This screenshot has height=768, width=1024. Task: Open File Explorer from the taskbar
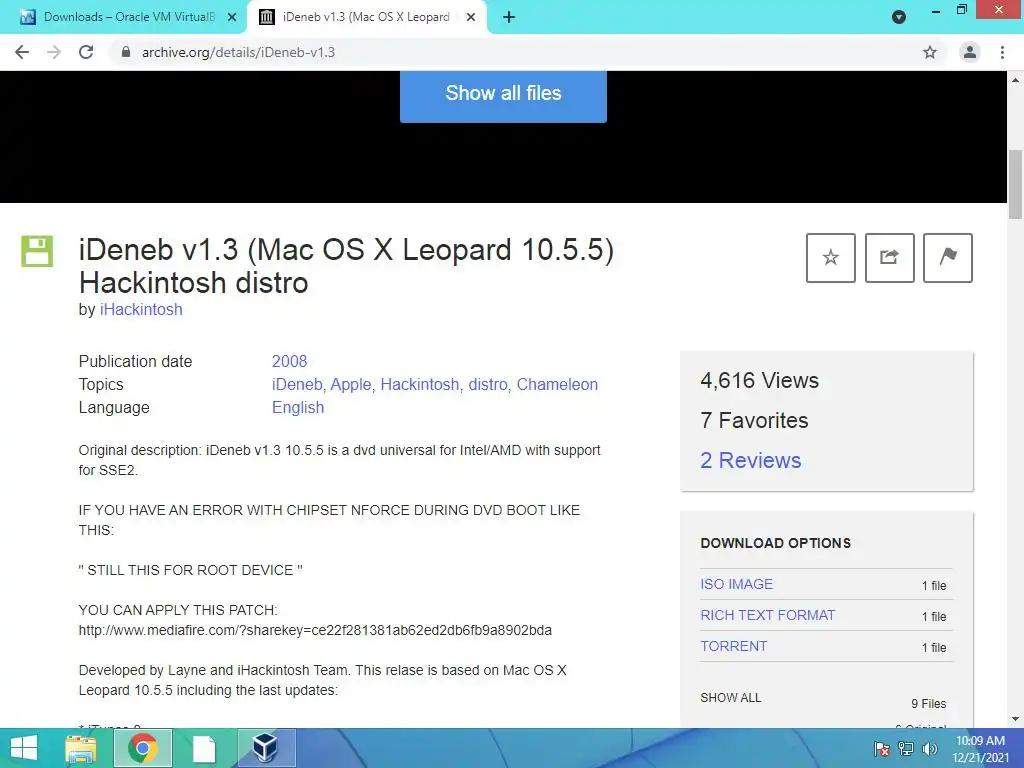click(x=81, y=748)
